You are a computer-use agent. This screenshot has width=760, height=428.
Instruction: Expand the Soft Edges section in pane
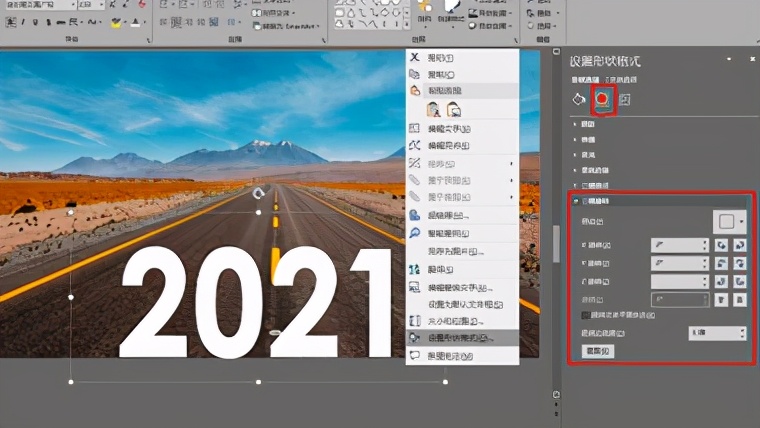[591, 170]
